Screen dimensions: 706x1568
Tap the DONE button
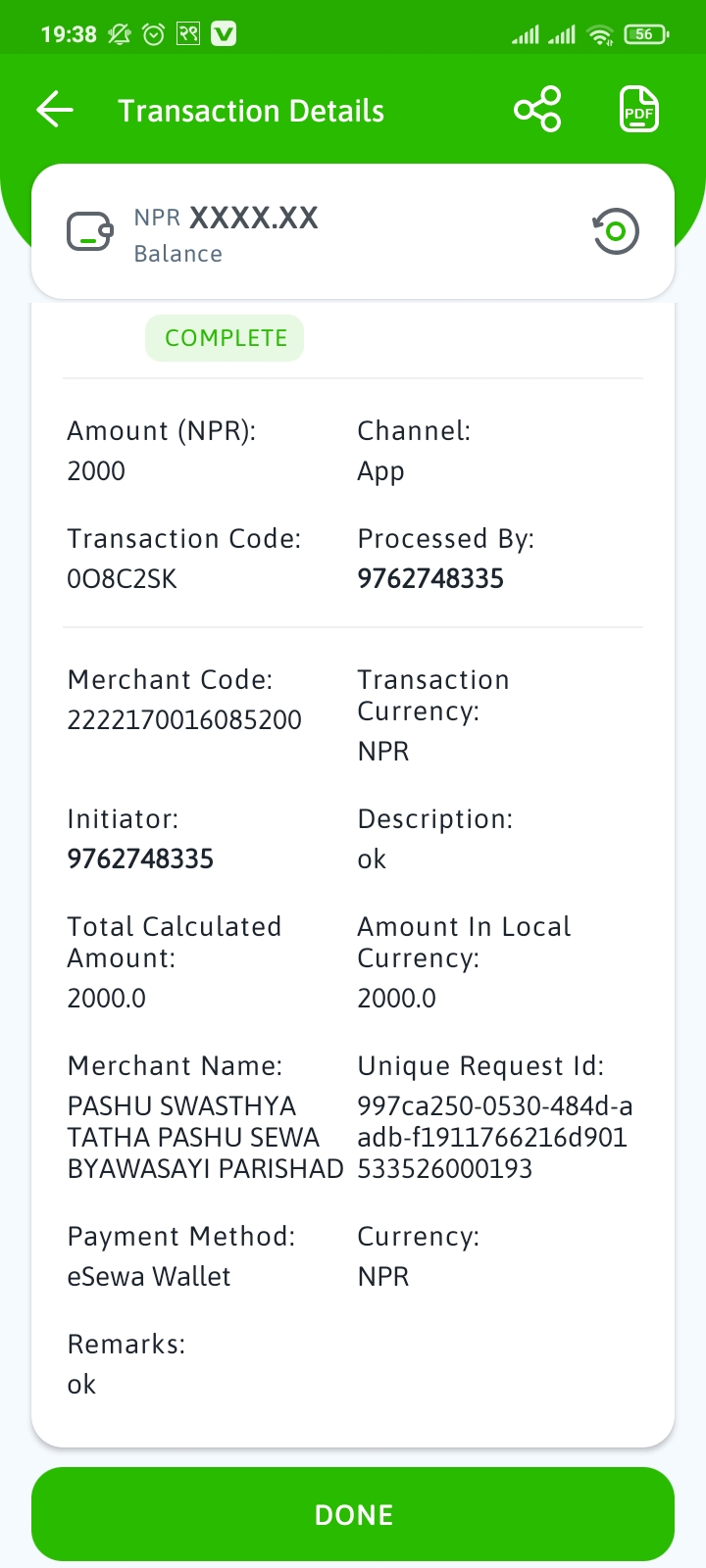tap(353, 1514)
